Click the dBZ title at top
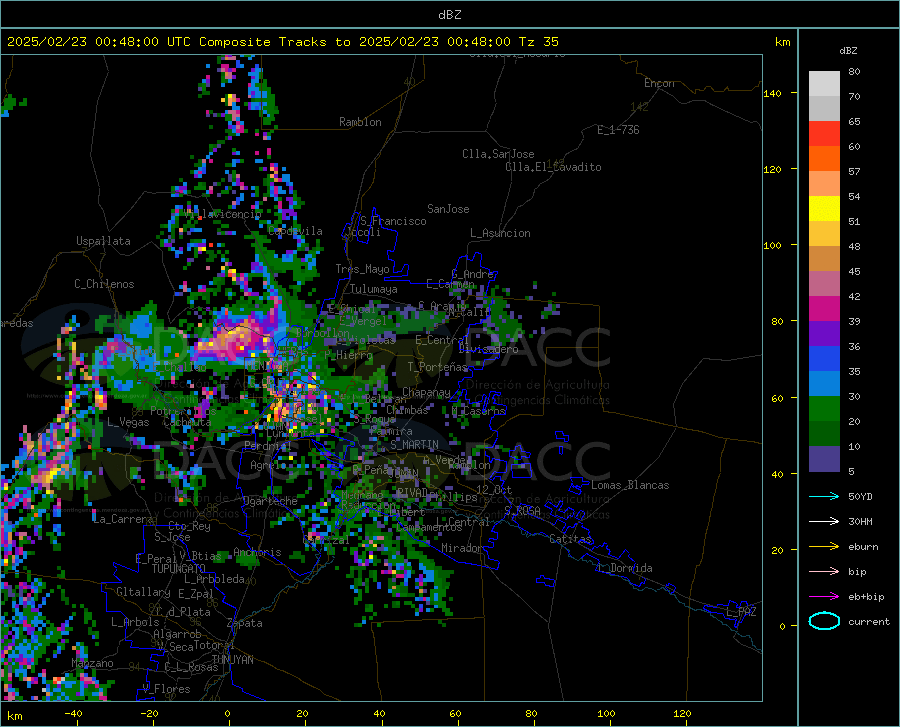The width and height of the screenshot is (900, 727). point(449,15)
